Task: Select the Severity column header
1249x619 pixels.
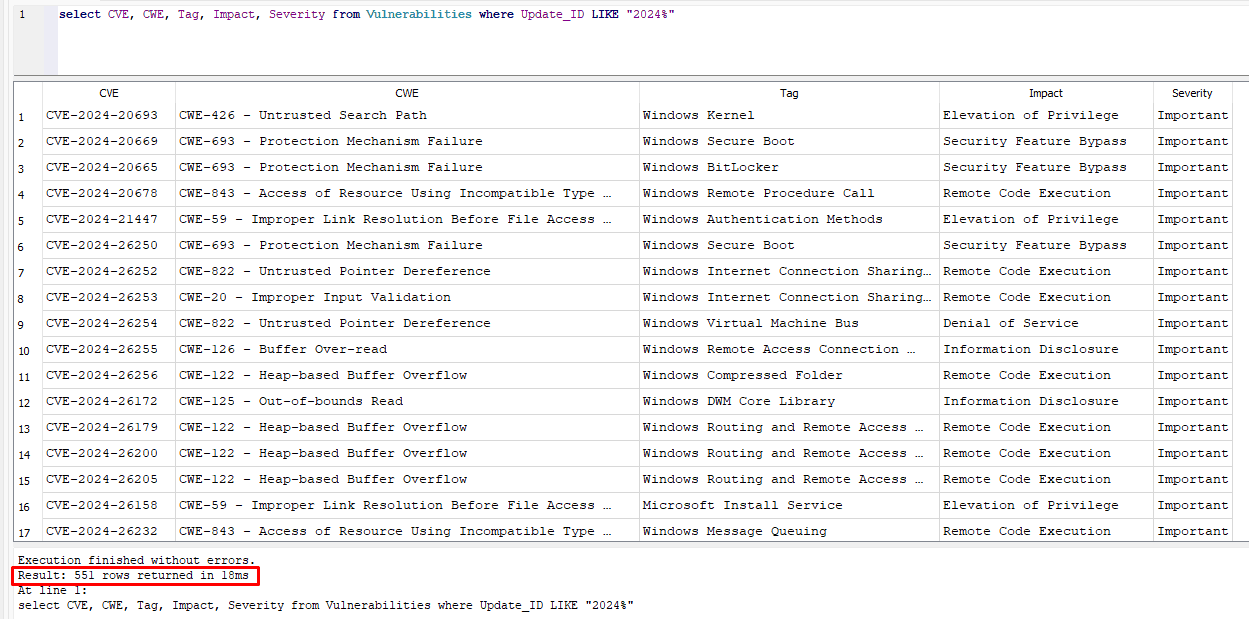Action: (x=1192, y=93)
